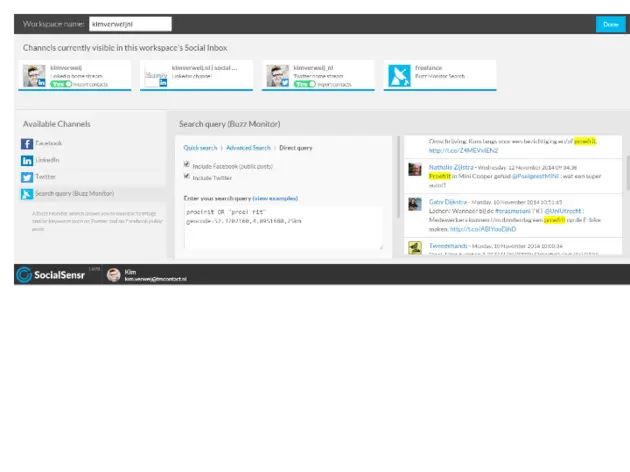
Task: Switch to the Direct query tab
Action: 296,148
